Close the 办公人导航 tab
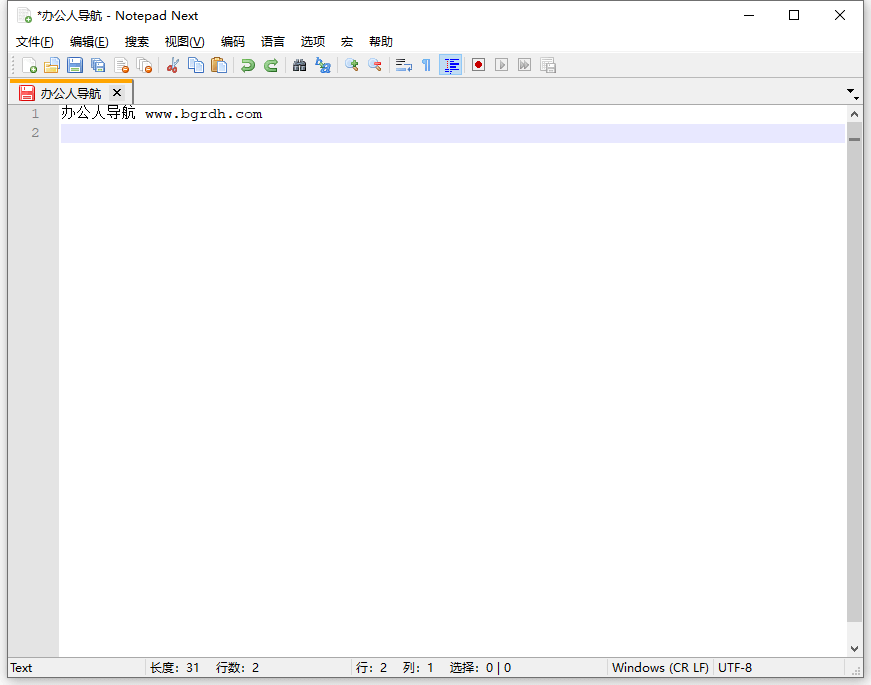Viewport: 871px width, 685px height. pyautogui.click(x=117, y=93)
